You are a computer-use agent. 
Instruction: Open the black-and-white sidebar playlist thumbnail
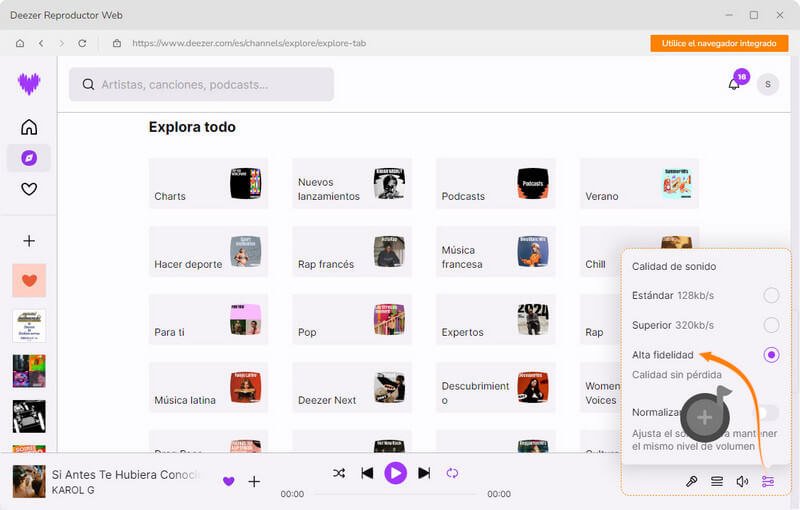point(29,417)
